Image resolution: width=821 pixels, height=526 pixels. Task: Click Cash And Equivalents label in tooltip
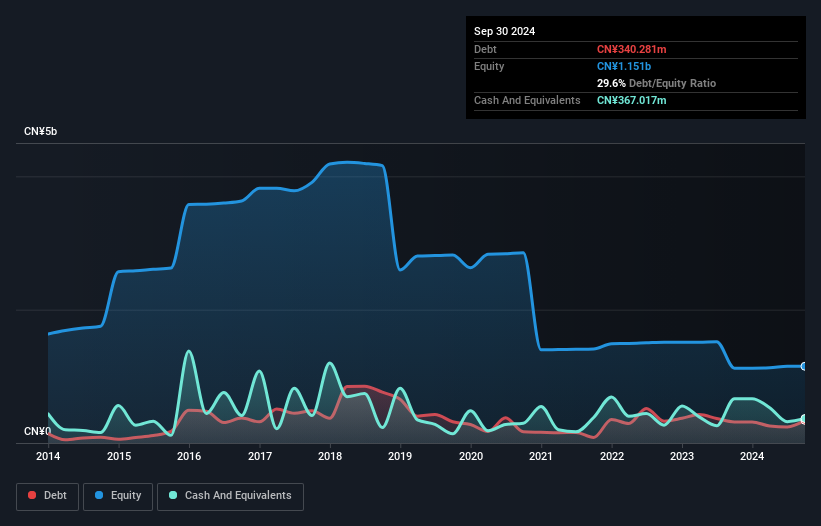527,100
